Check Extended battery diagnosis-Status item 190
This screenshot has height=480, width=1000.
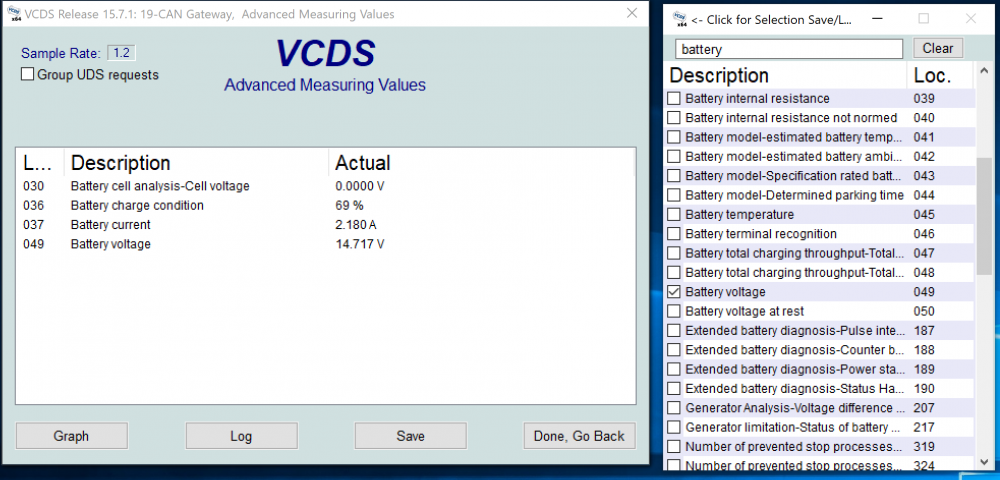pos(674,389)
